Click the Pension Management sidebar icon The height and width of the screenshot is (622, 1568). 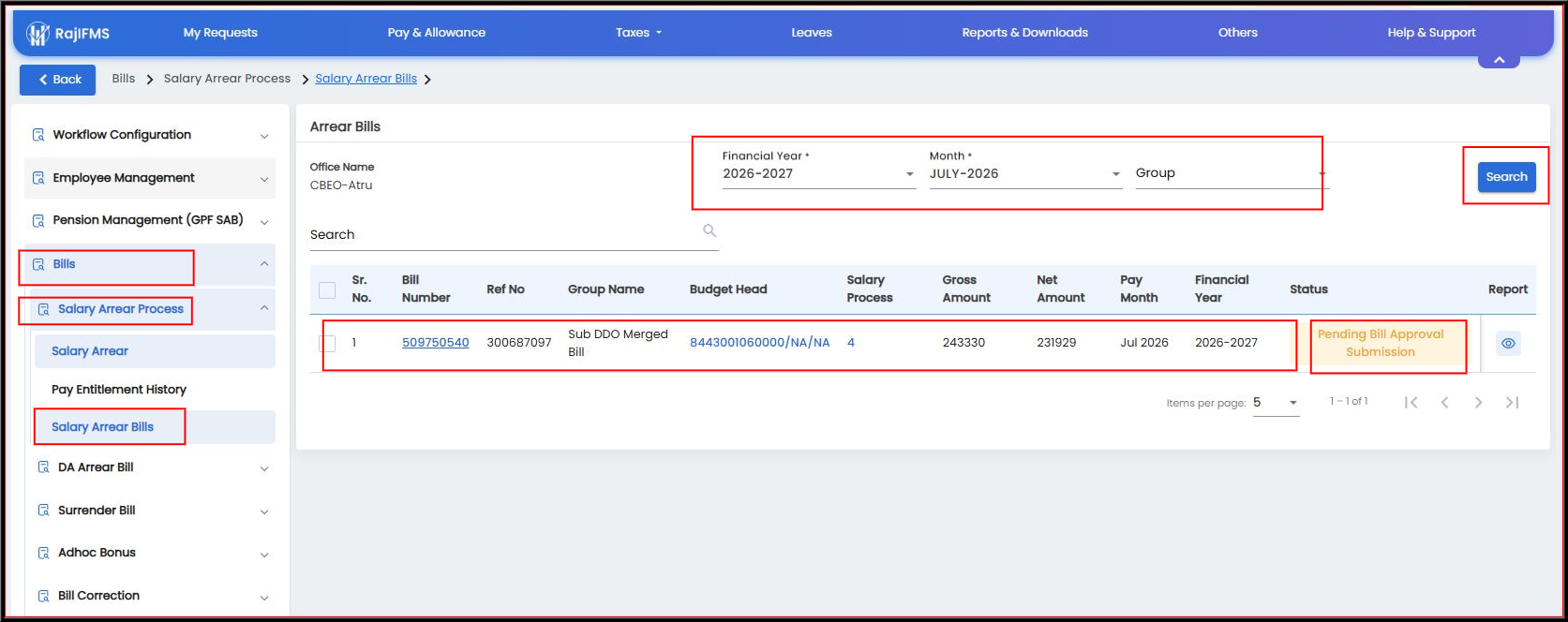(38, 221)
